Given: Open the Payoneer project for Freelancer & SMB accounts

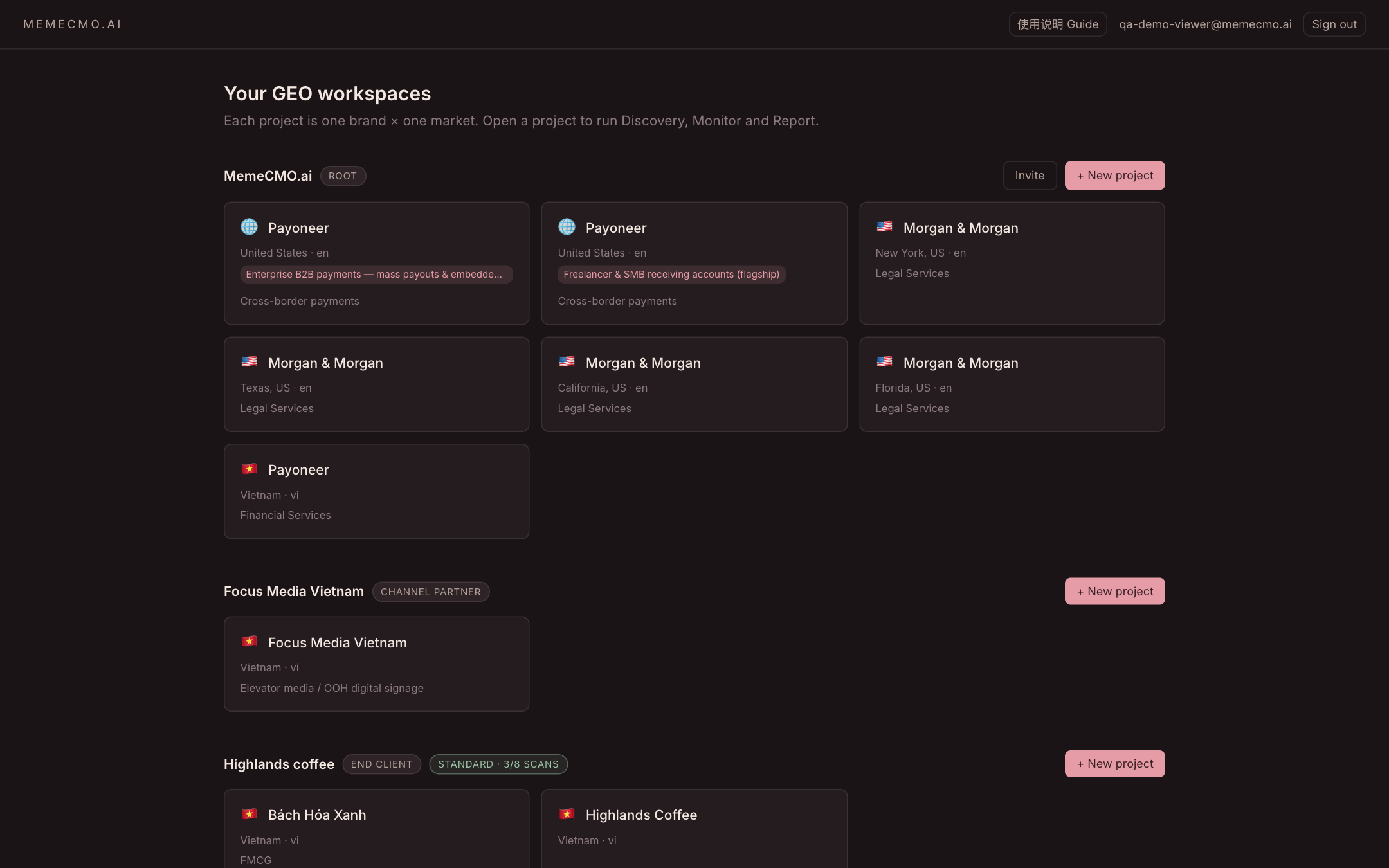Looking at the screenshot, I should (x=616, y=228).
